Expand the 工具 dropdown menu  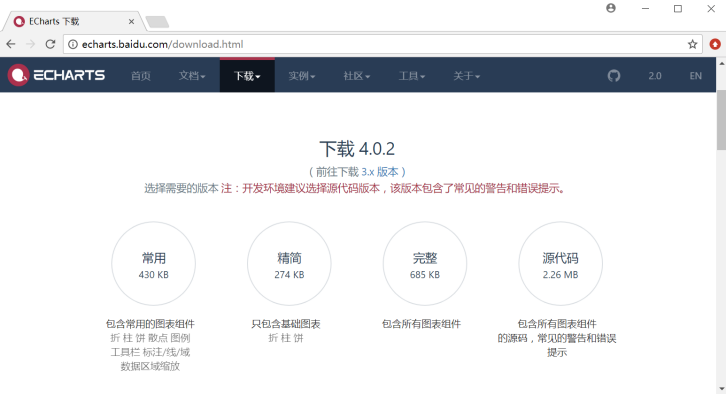[x=412, y=75]
